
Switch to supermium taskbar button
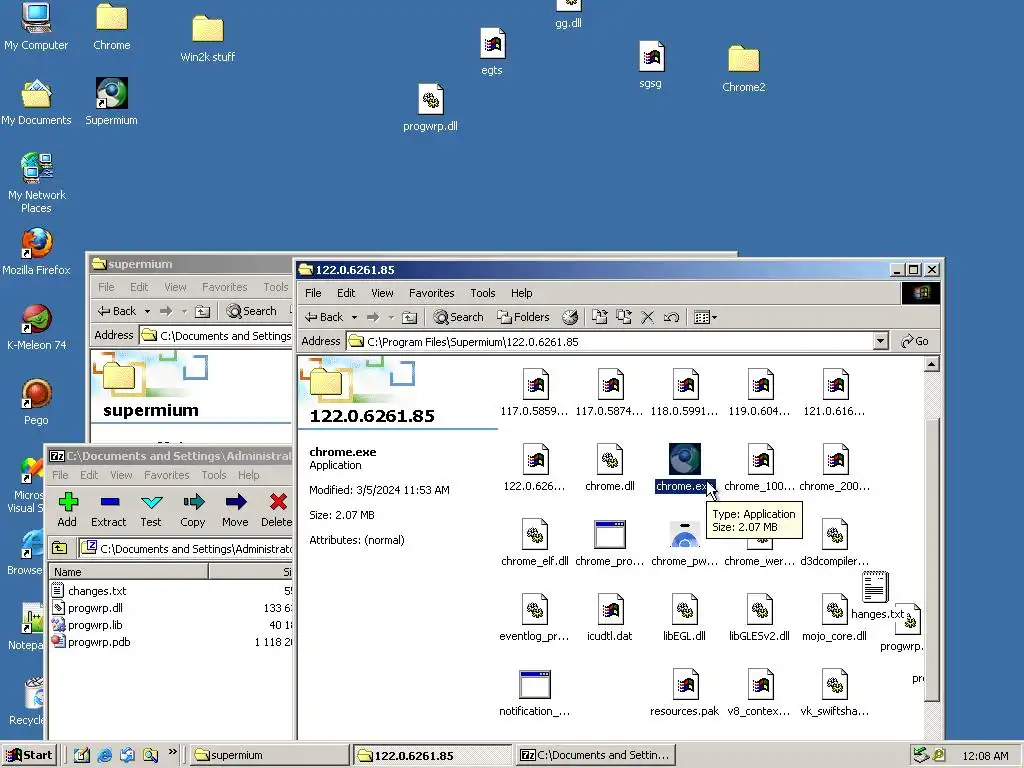[269, 755]
